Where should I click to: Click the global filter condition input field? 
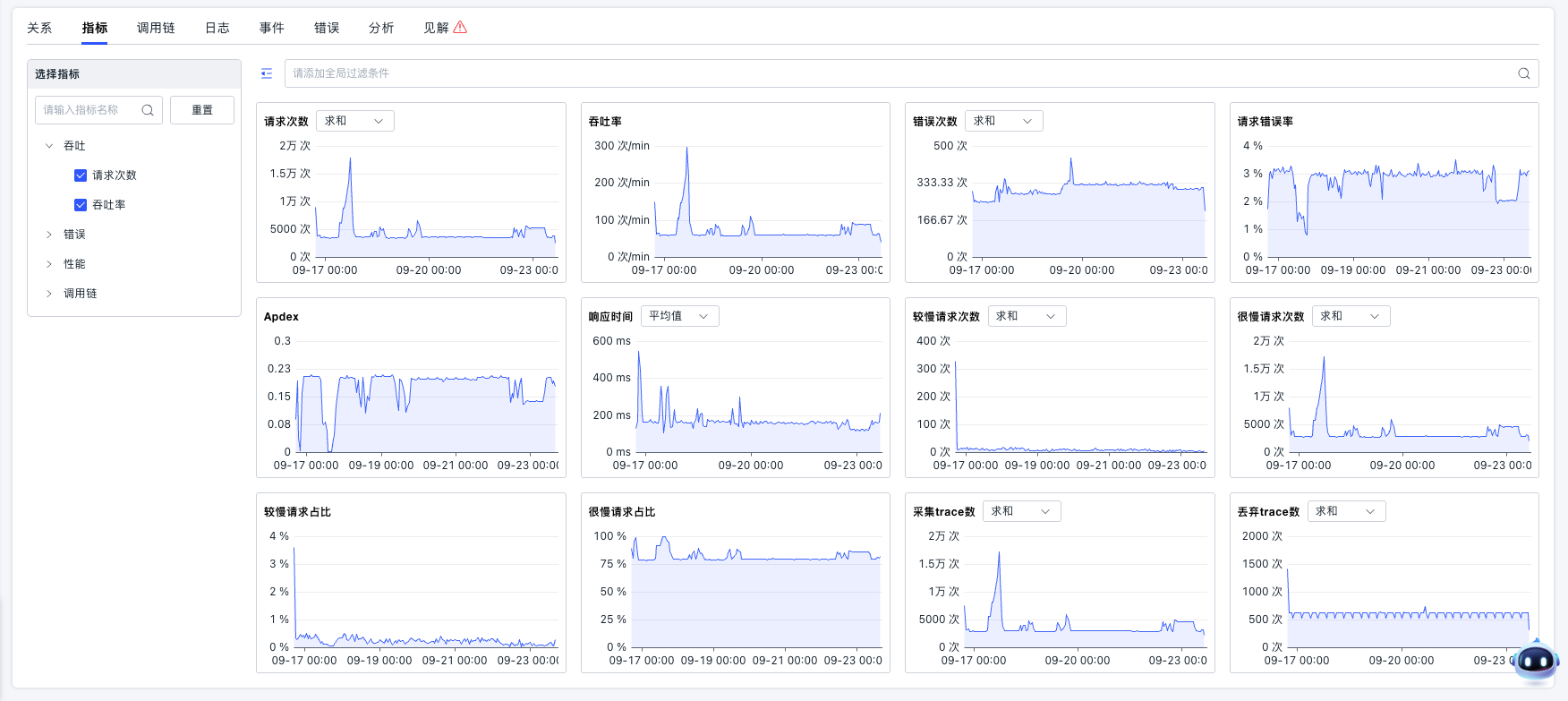[895, 73]
